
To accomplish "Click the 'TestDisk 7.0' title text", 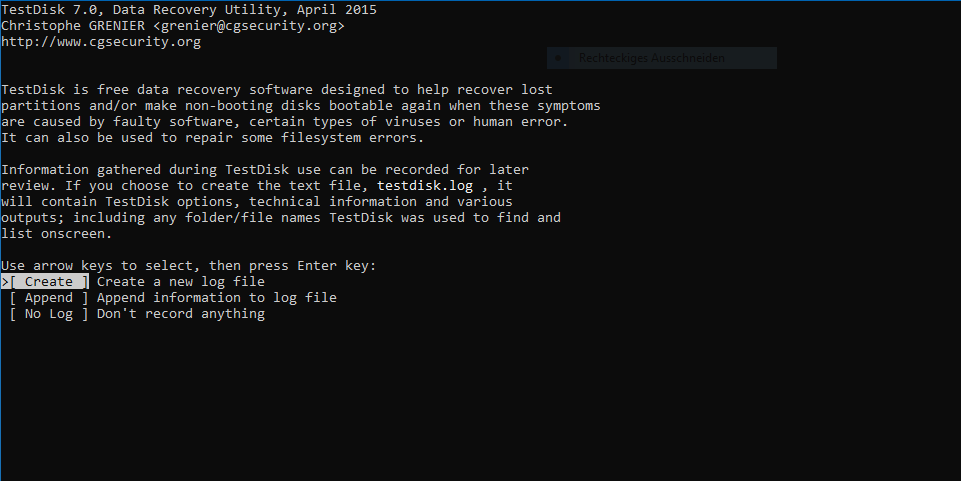I will point(49,10).
